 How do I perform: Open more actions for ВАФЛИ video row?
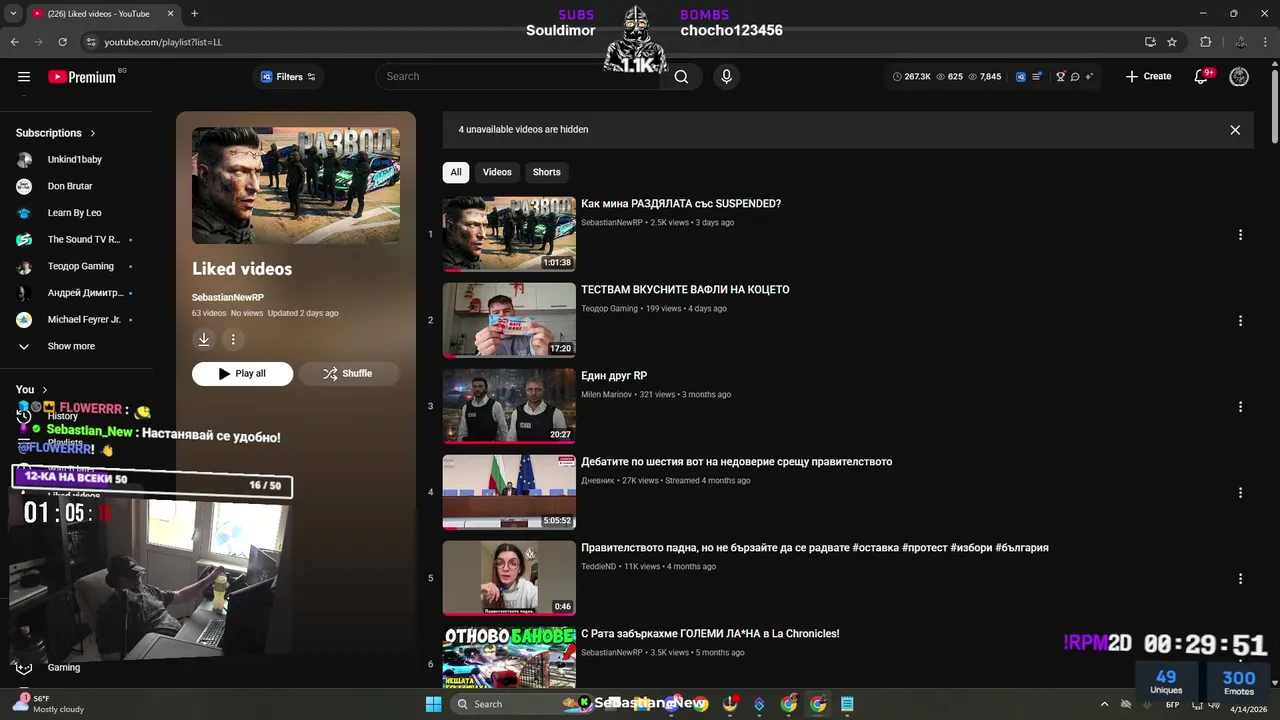tap(1240, 321)
